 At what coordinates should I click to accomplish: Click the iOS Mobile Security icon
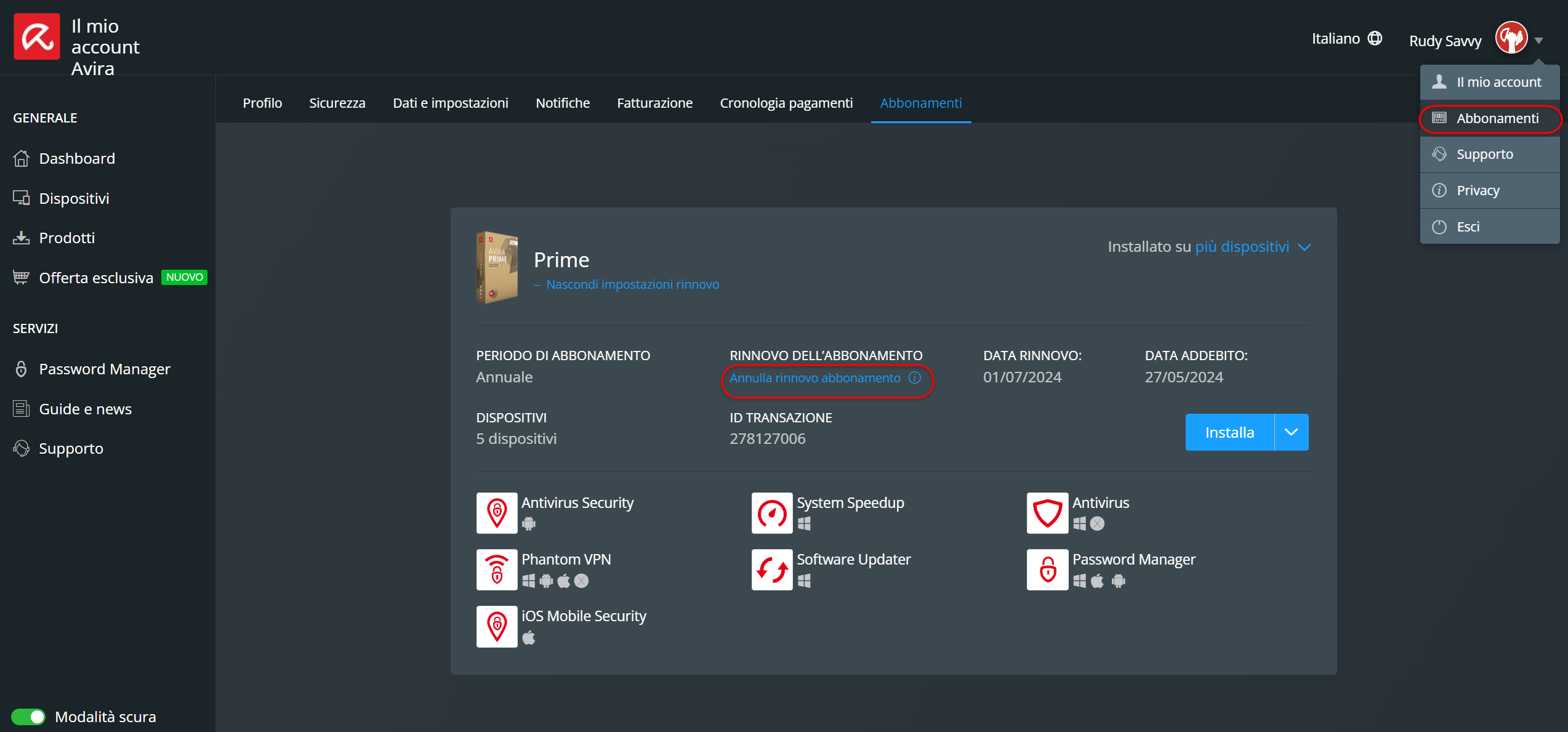point(496,626)
